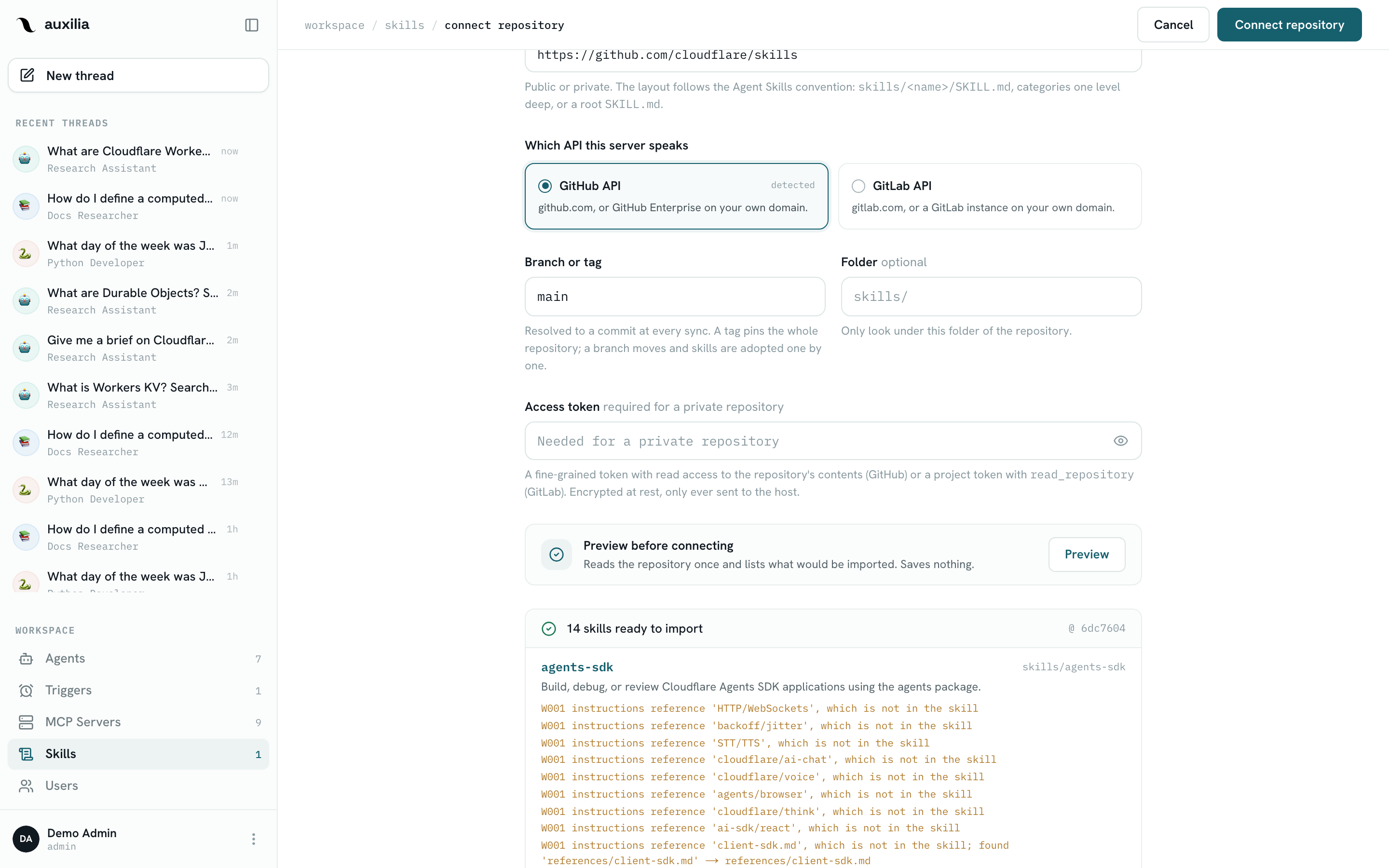
Task: Click the Docs Researcher books avatar at 1h
Action: (26, 537)
